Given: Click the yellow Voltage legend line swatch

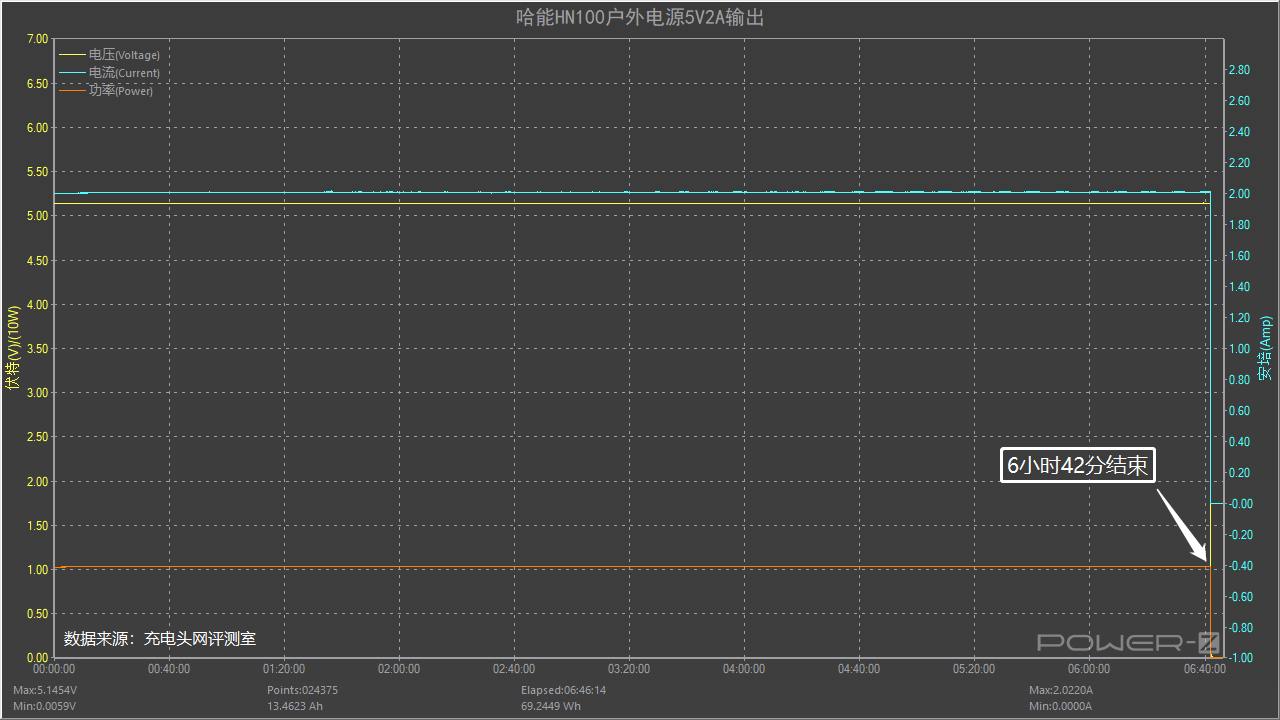Looking at the screenshot, I should click(72, 55).
